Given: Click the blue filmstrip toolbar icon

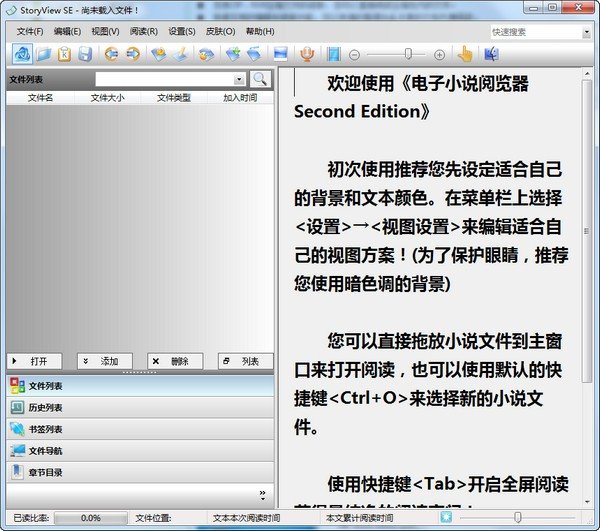Looking at the screenshot, I should point(334,54).
